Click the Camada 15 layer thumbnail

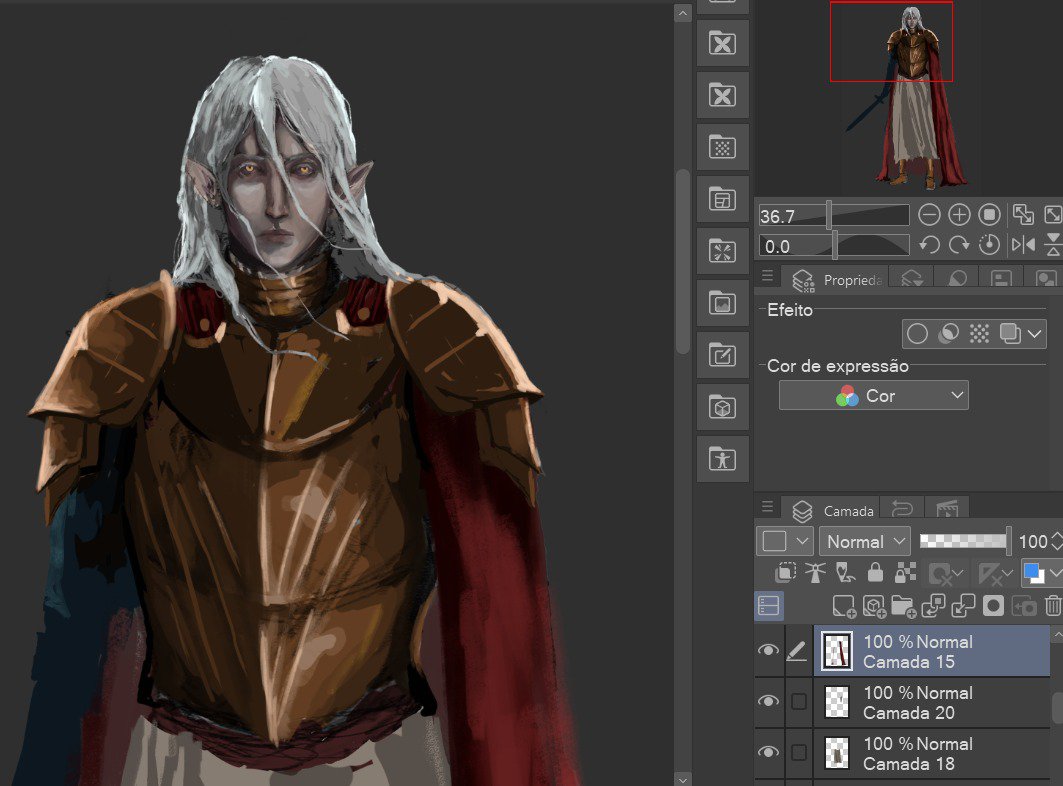(837, 651)
